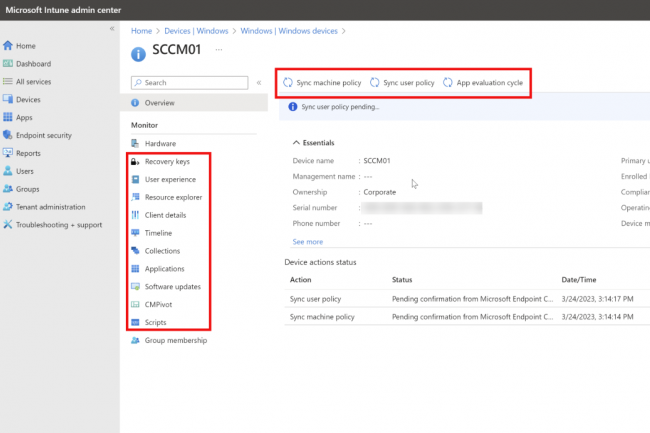Collapse the Essentials section

297,143
